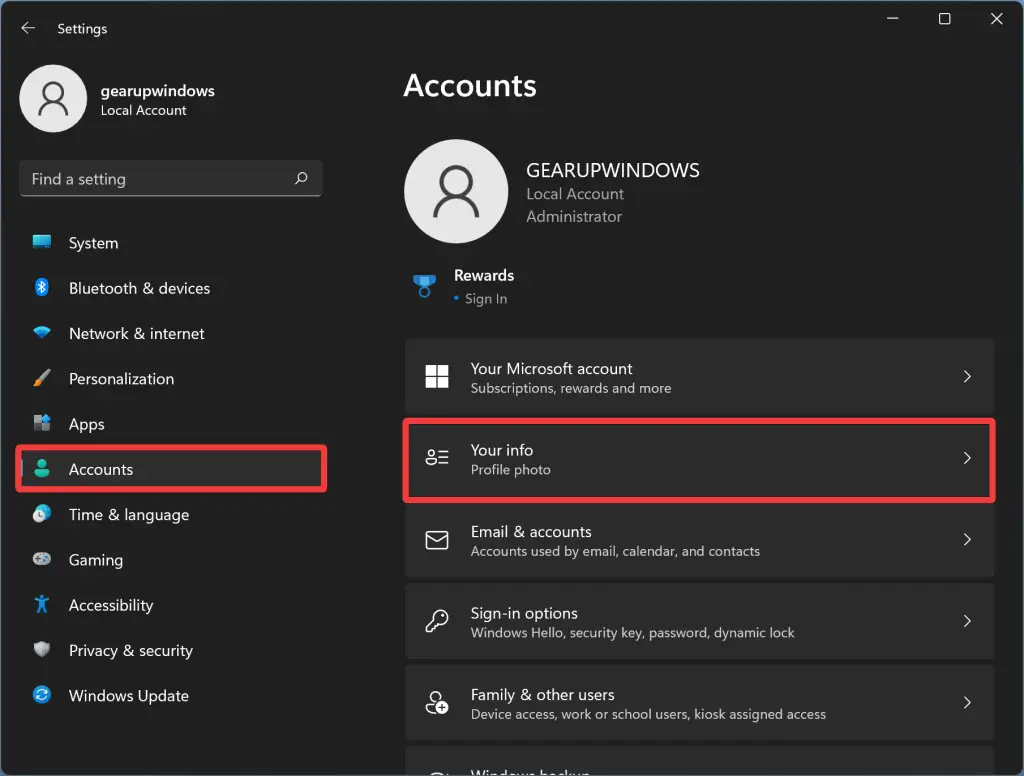Expand the Your info chevron arrow
1024x776 pixels.
pos(967,458)
